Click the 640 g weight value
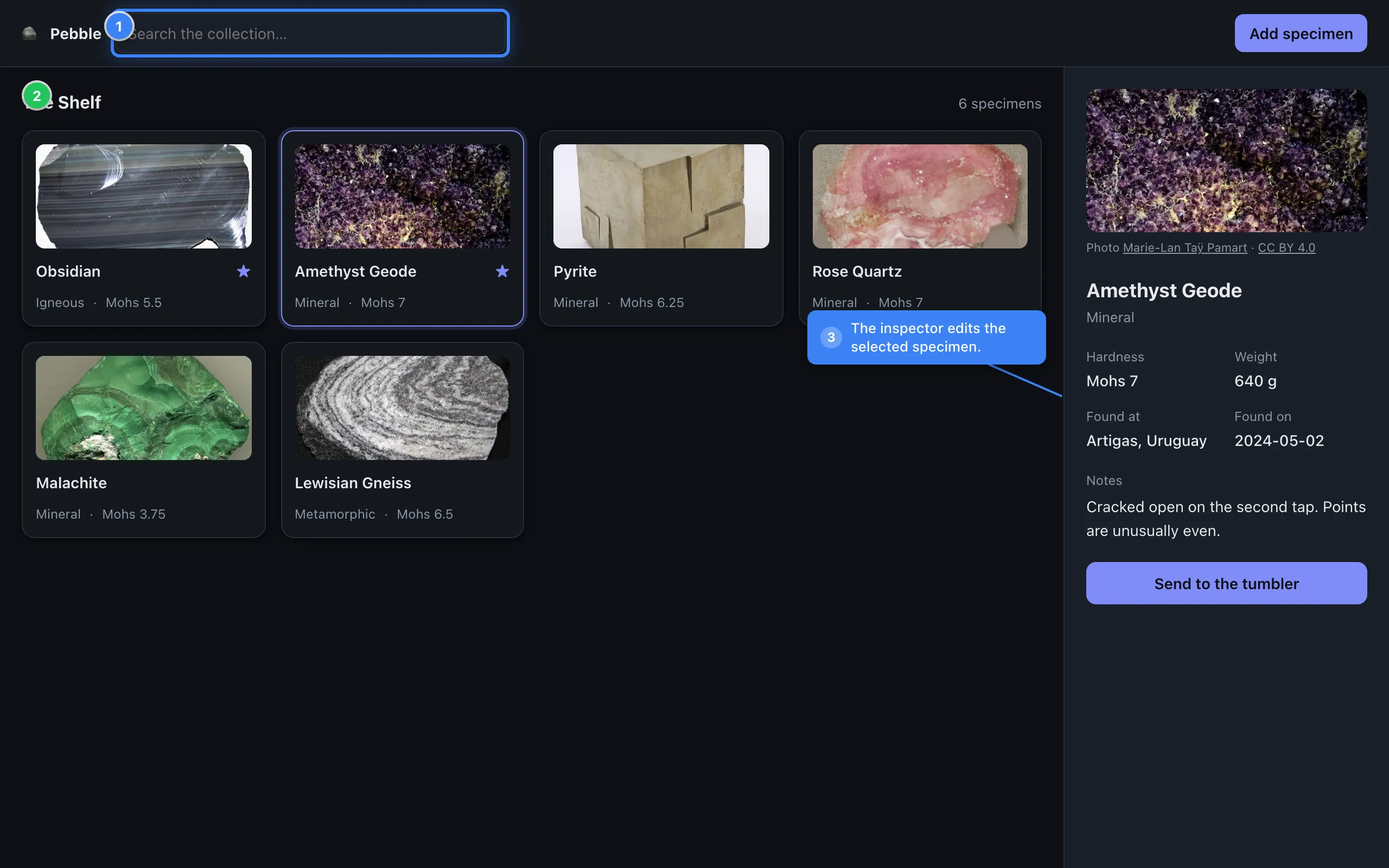The image size is (1389, 868). point(1256,381)
